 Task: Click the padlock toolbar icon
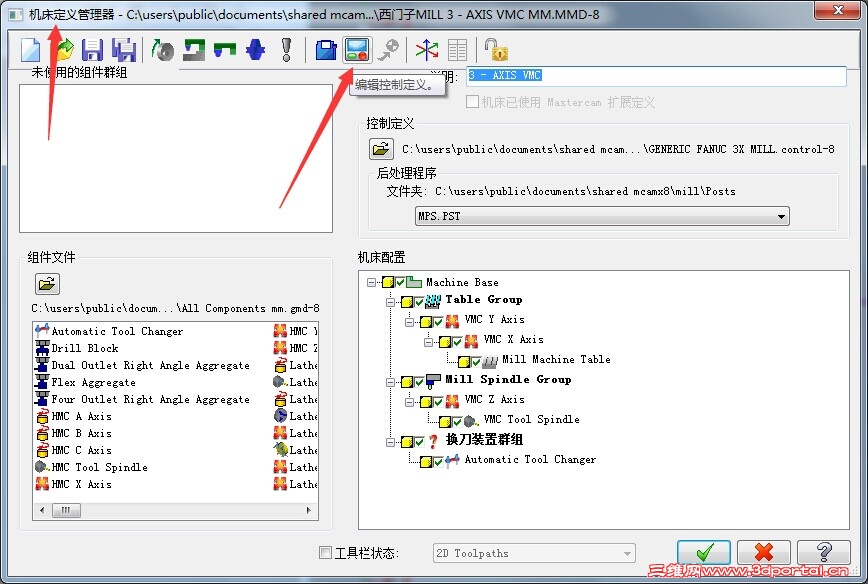[x=496, y=50]
